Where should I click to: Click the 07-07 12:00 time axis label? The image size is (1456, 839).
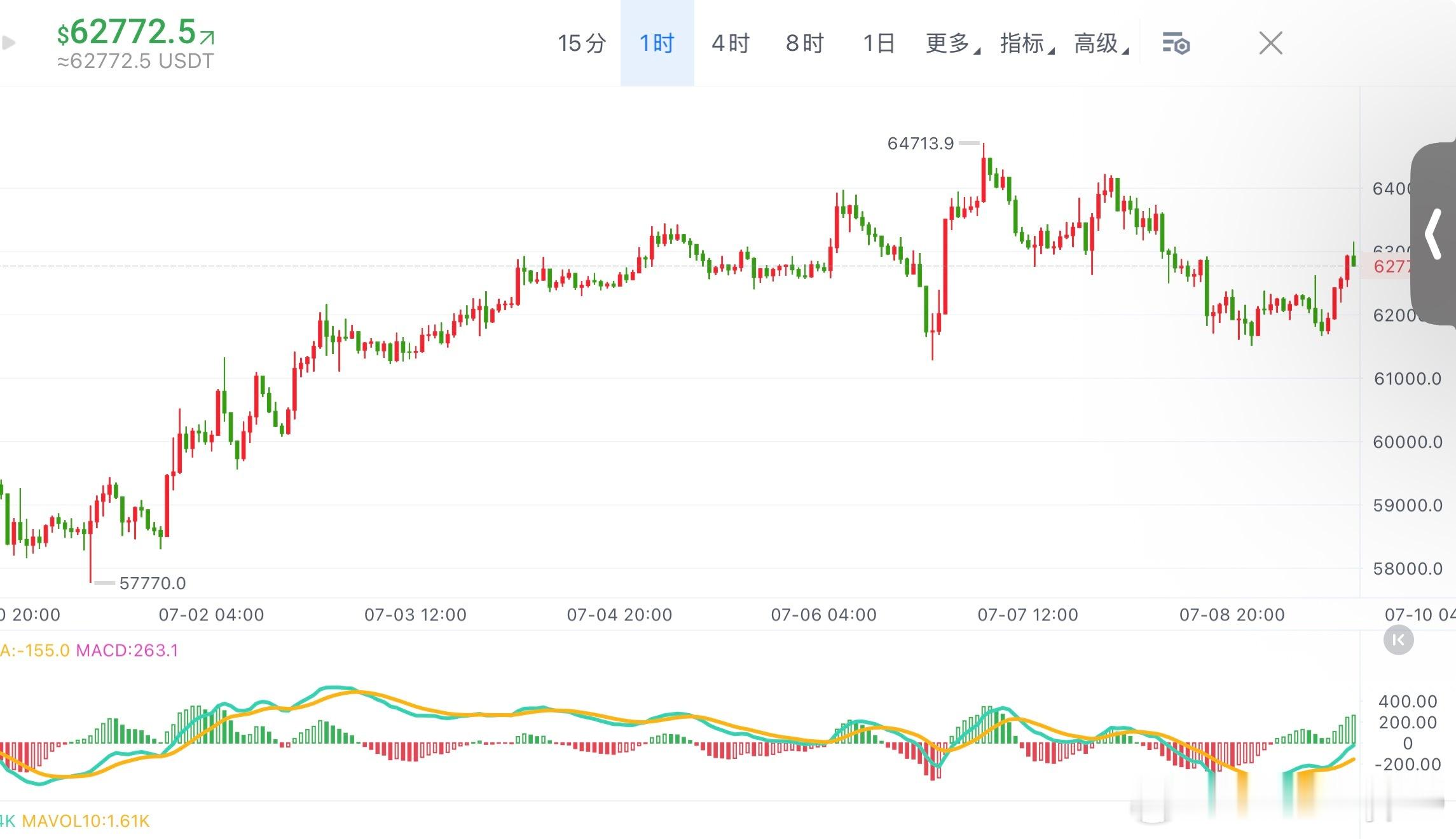click(x=1027, y=615)
